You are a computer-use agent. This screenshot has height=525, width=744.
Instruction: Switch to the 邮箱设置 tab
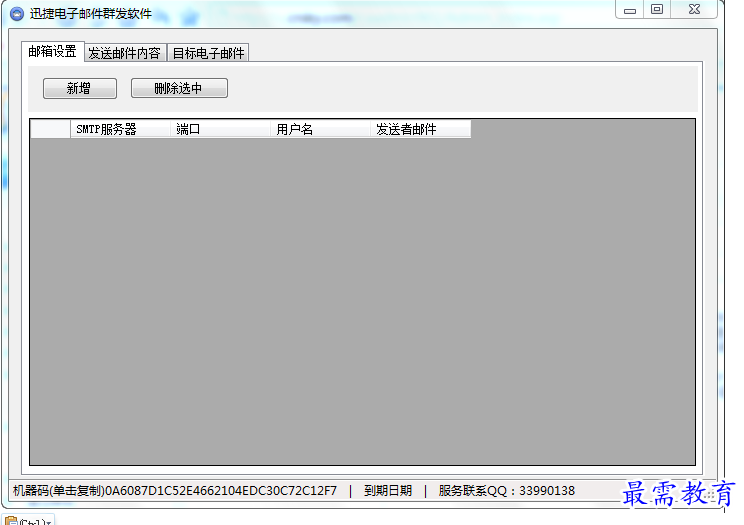[53, 51]
